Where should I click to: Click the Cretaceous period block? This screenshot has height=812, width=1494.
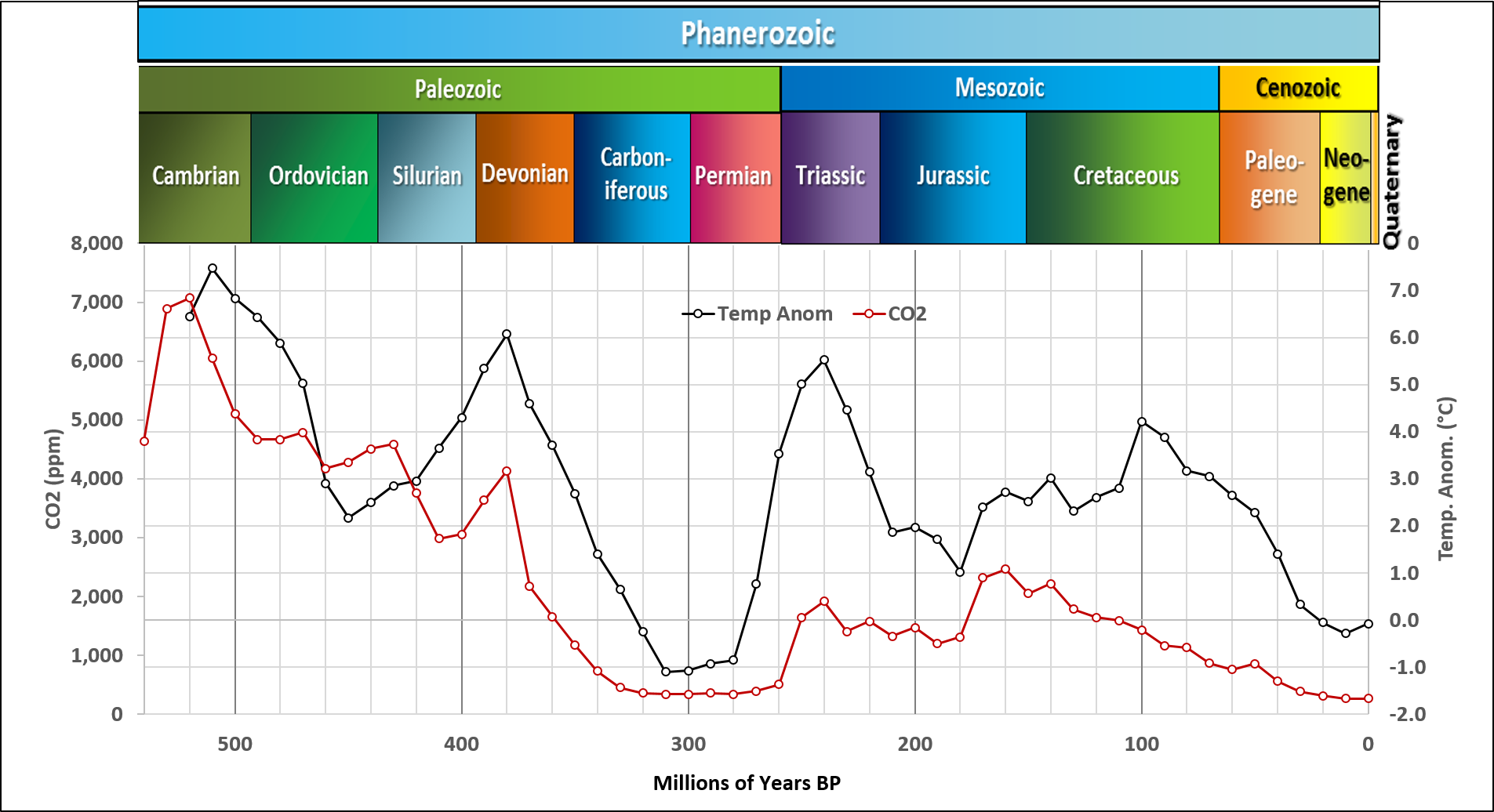pyautogui.click(x=1124, y=177)
